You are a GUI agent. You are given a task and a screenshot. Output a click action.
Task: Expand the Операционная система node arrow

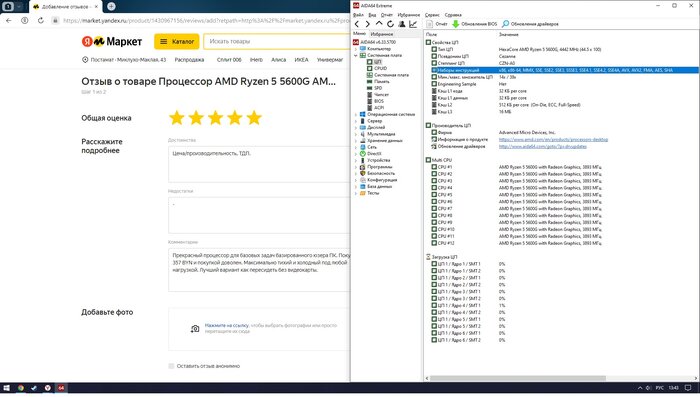click(356, 114)
